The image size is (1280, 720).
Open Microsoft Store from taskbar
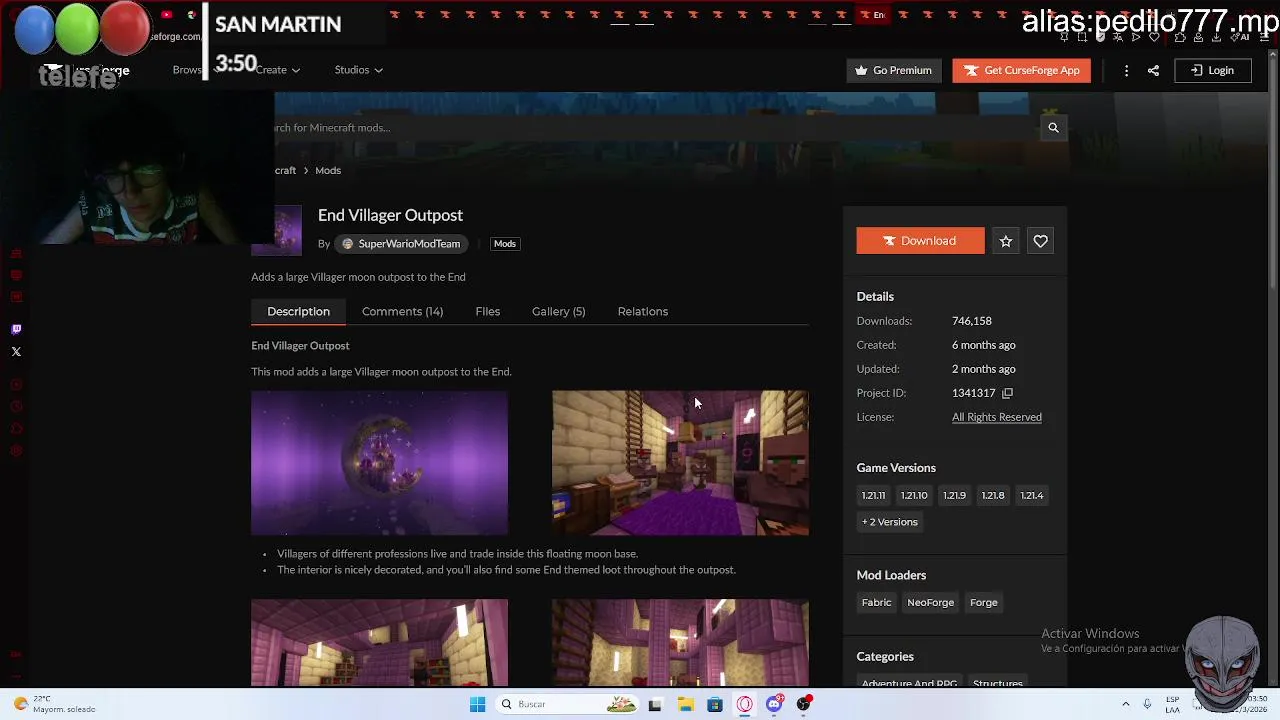(715, 704)
